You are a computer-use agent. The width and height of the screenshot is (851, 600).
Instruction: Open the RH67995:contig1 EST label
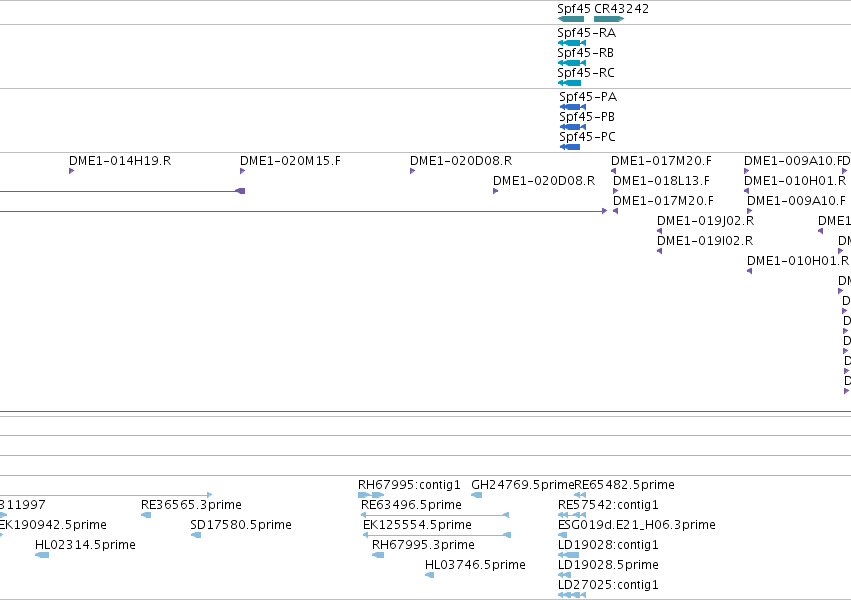(x=409, y=485)
